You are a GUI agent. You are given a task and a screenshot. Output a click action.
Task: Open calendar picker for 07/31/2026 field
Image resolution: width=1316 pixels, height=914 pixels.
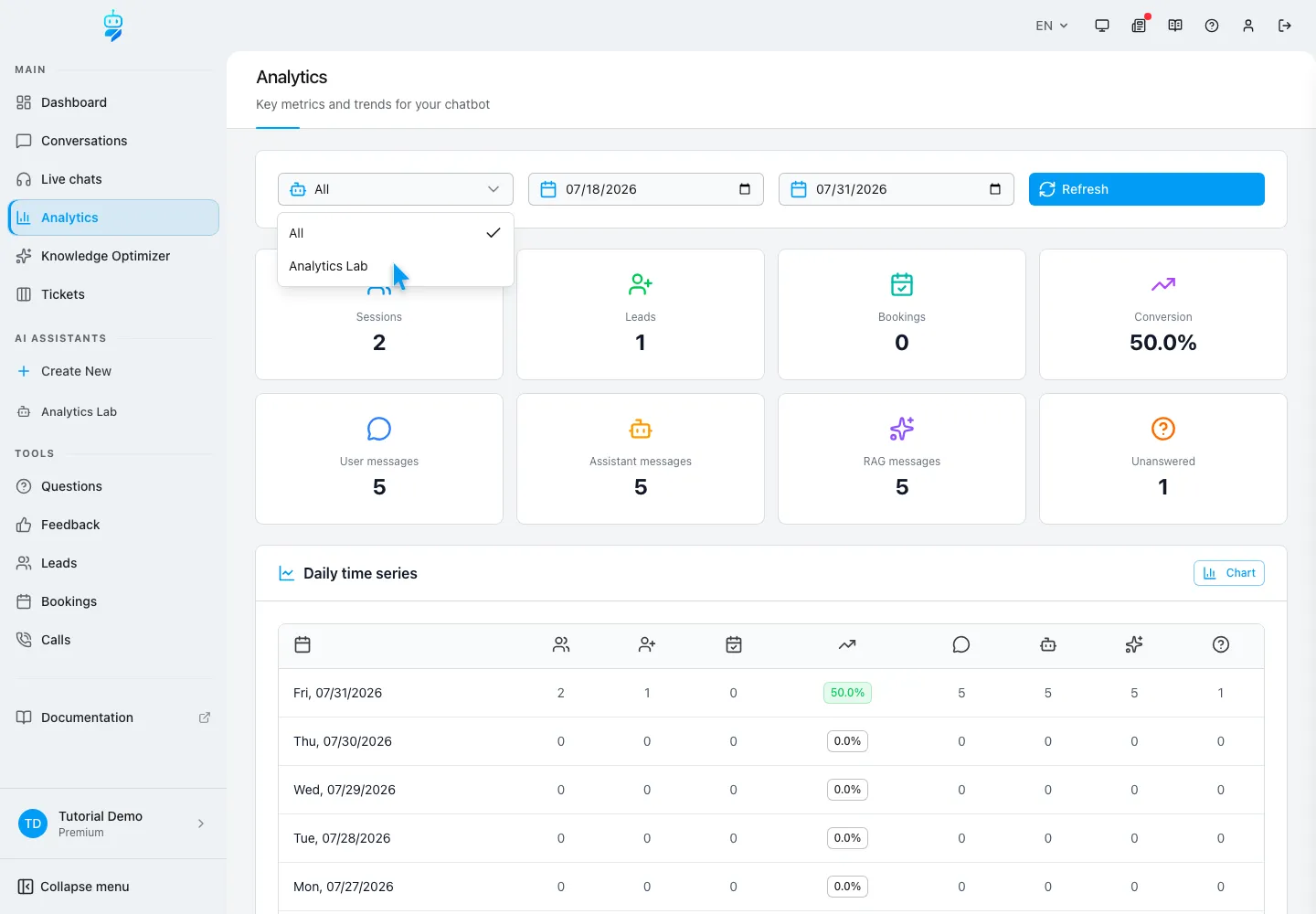pyautogui.click(x=995, y=189)
